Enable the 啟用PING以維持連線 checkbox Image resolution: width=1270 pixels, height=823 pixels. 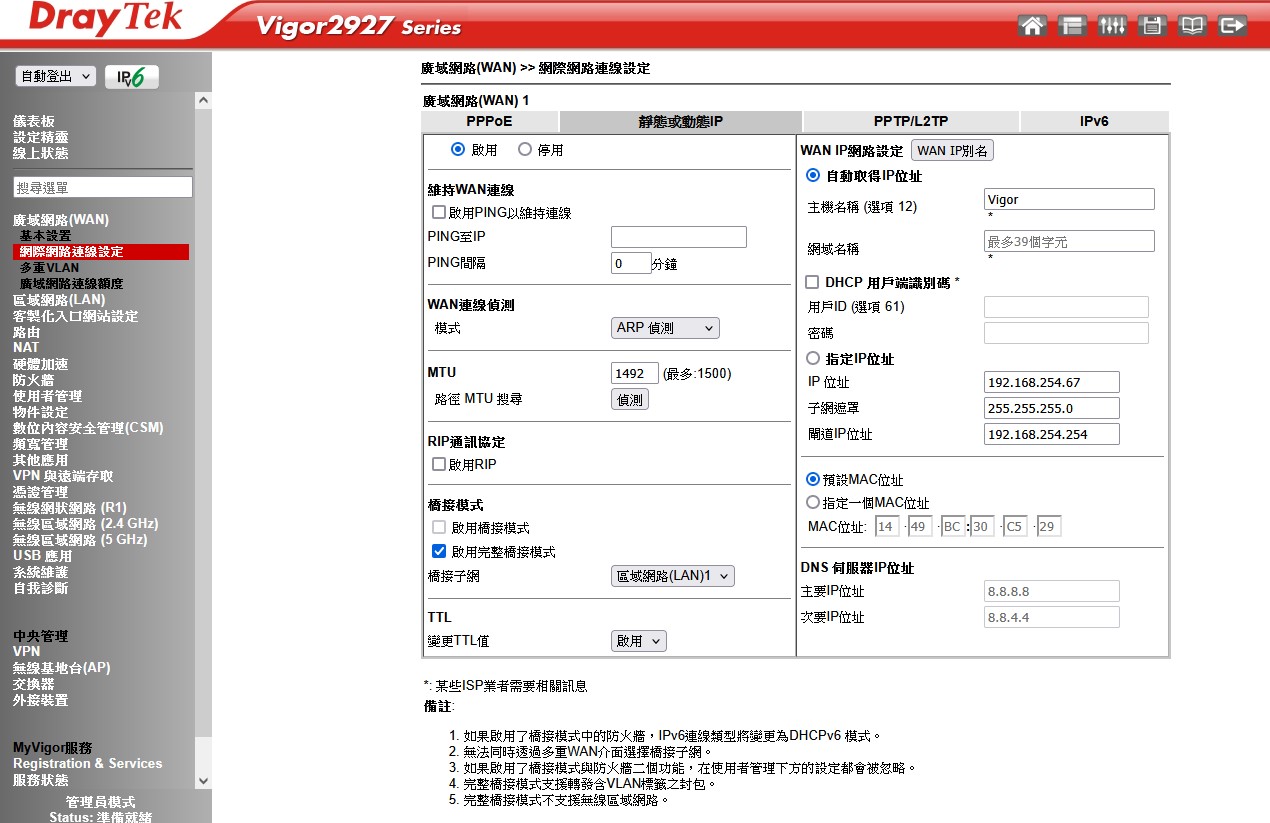coord(439,213)
